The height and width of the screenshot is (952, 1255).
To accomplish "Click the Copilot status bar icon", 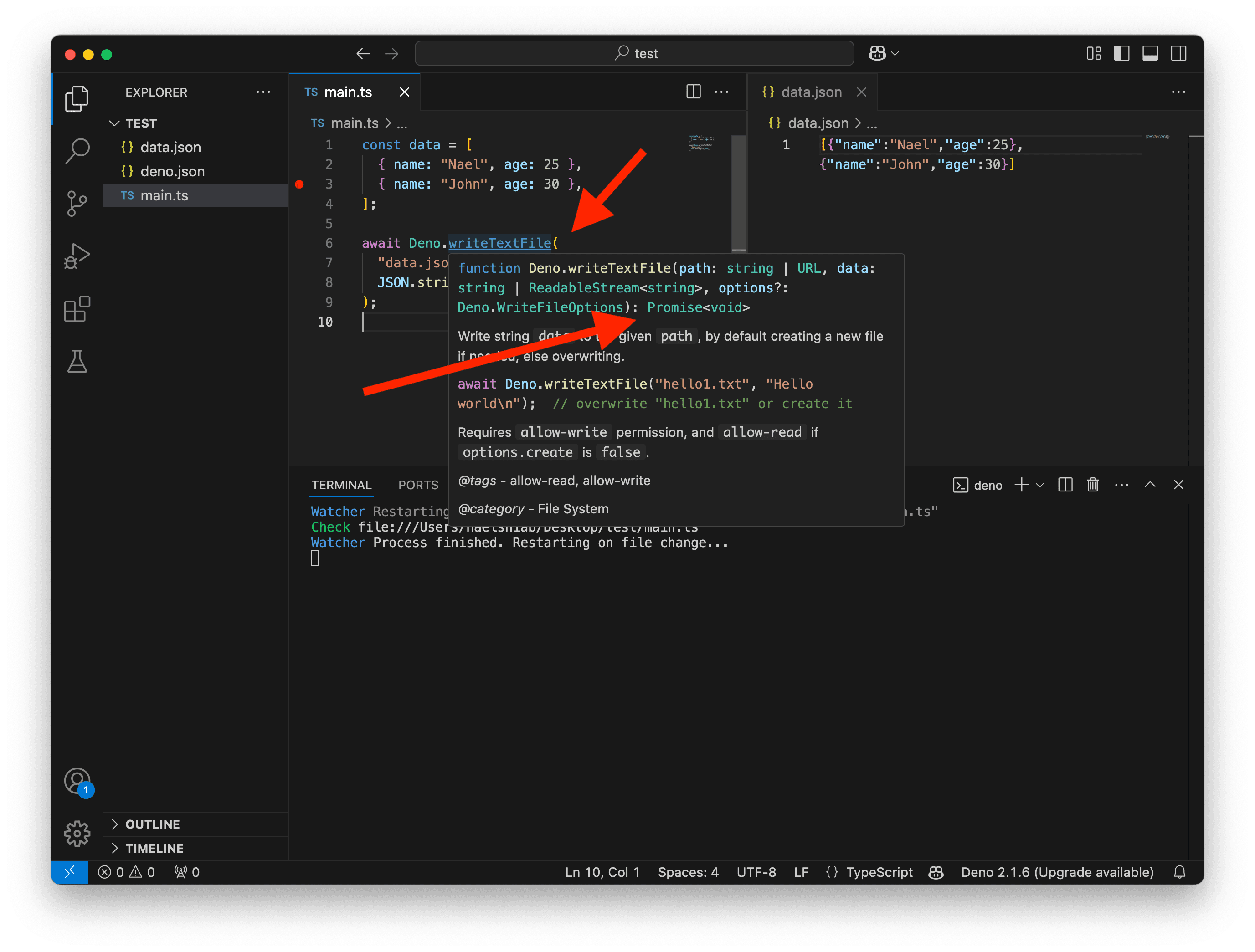I will [936, 873].
